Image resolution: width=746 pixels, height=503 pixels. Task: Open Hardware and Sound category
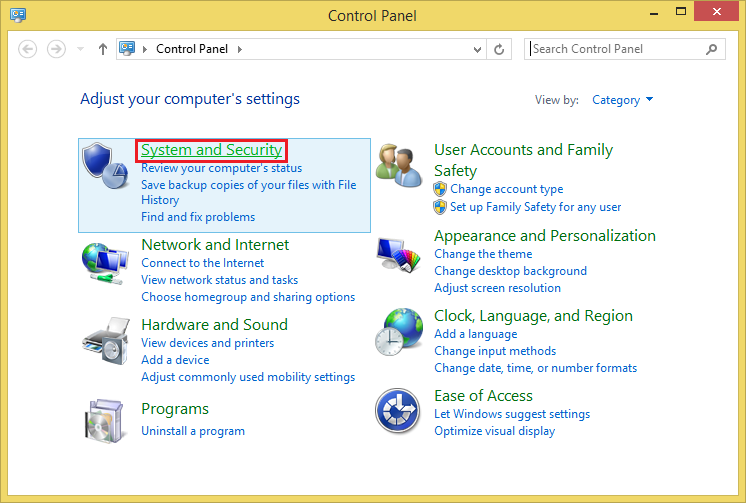[x=215, y=325]
